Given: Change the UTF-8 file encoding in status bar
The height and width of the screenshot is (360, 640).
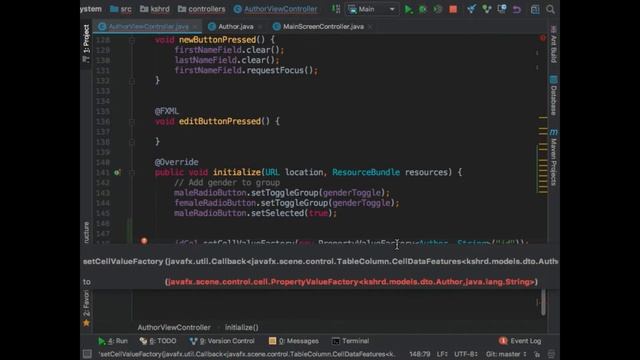Looking at the screenshot, I should pos(465,354).
